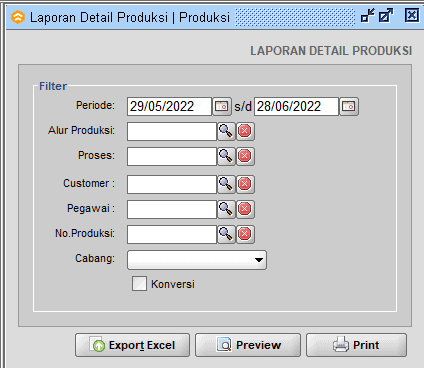This screenshot has width=424, height=368.
Task: Open the Alur Produksi search lookup
Action: [226, 131]
